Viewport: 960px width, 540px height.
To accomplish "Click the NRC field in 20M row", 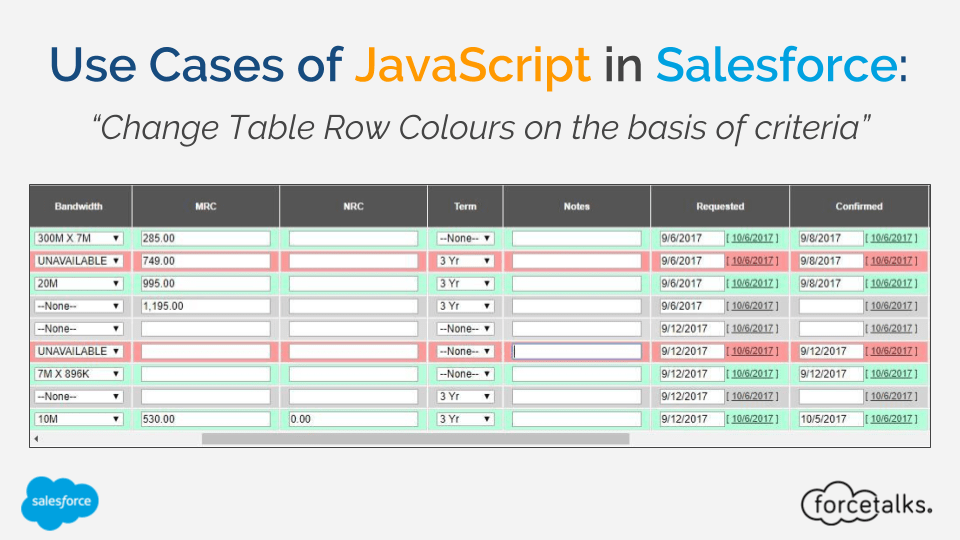I will coord(353,283).
